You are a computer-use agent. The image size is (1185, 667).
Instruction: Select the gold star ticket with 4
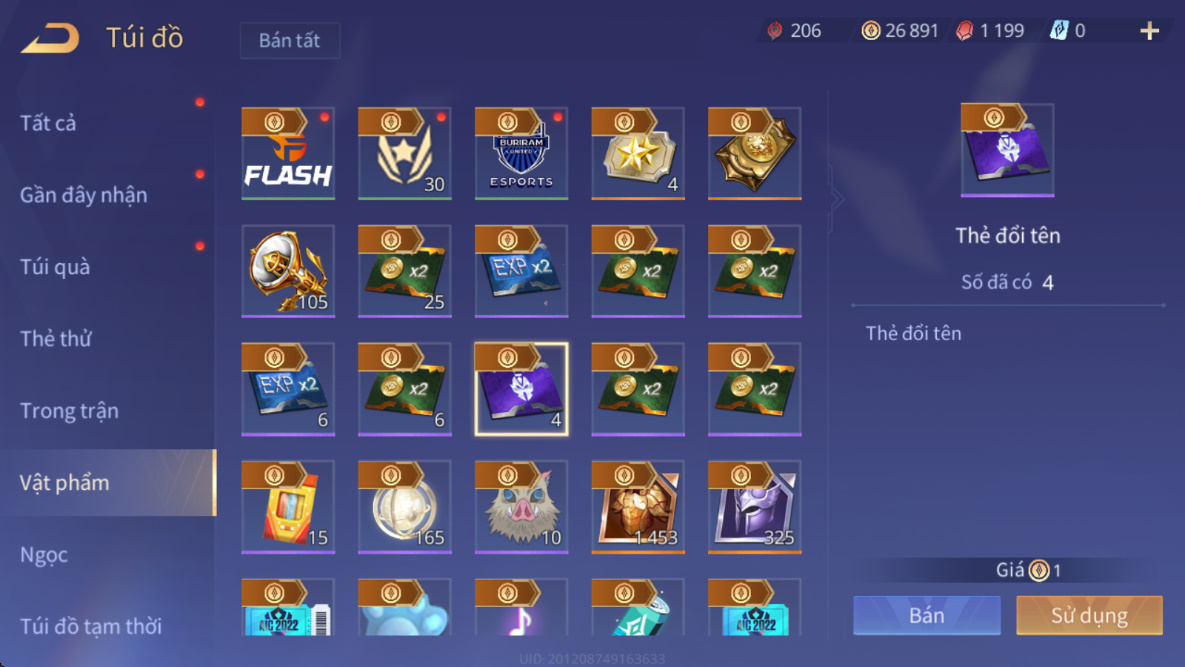pos(638,153)
